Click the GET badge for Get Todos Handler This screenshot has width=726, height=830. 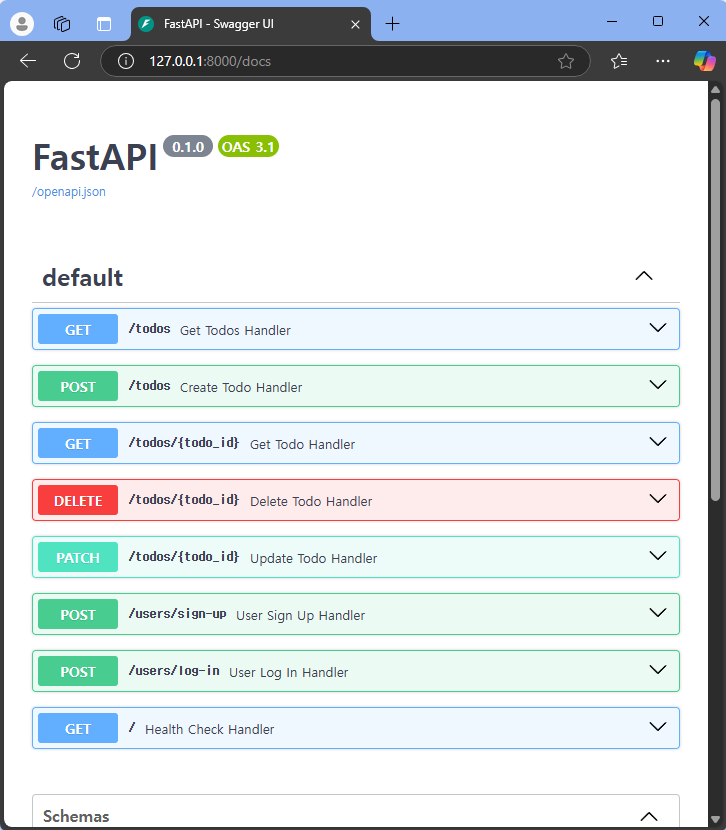pyautogui.click(x=78, y=329)
